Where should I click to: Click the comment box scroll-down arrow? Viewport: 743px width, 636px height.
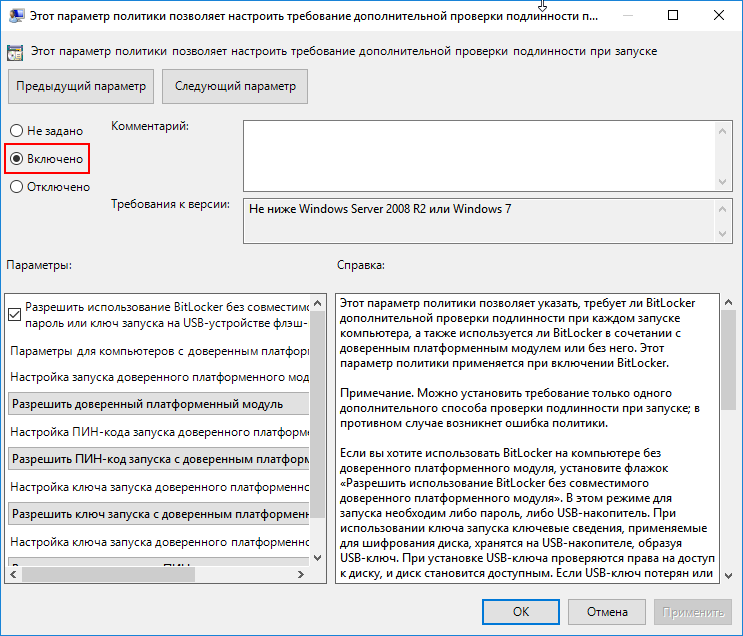click(723, 182)
